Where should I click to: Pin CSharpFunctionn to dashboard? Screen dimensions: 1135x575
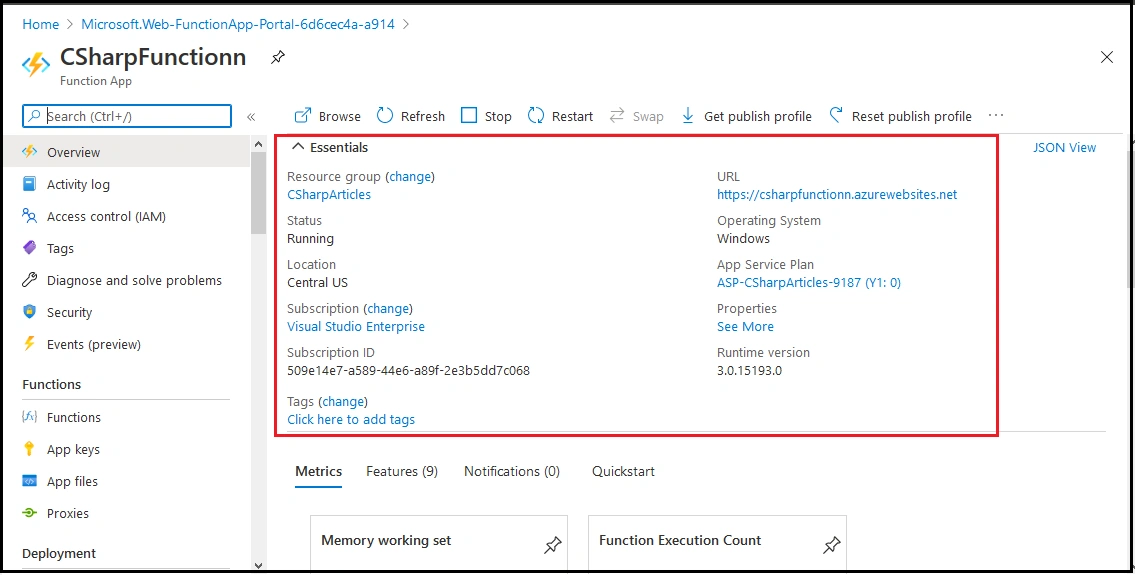coord(277,57)
